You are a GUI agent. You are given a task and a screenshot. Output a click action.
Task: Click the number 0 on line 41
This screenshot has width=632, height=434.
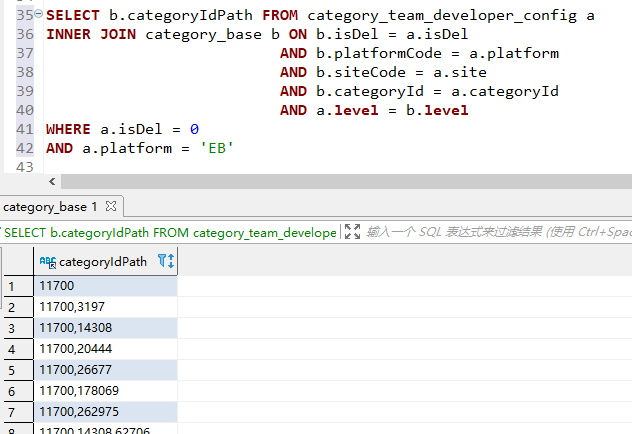[x=194, y=129]
